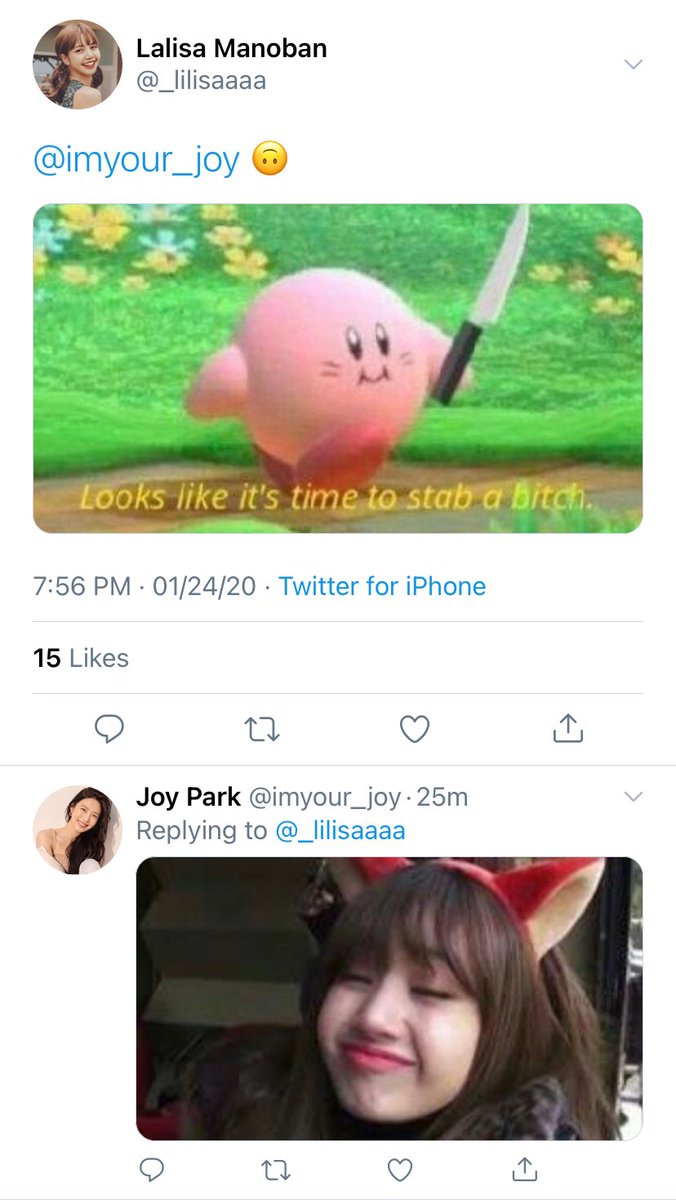Expand options chevron on Joy Park's reply
Screen dimensions: 676x1200
tap(633, 797)
